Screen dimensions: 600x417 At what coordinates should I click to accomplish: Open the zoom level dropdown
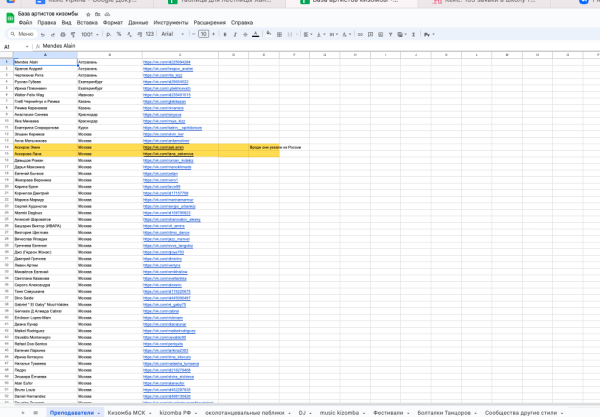pyautogui.click(x=91, y=34)
